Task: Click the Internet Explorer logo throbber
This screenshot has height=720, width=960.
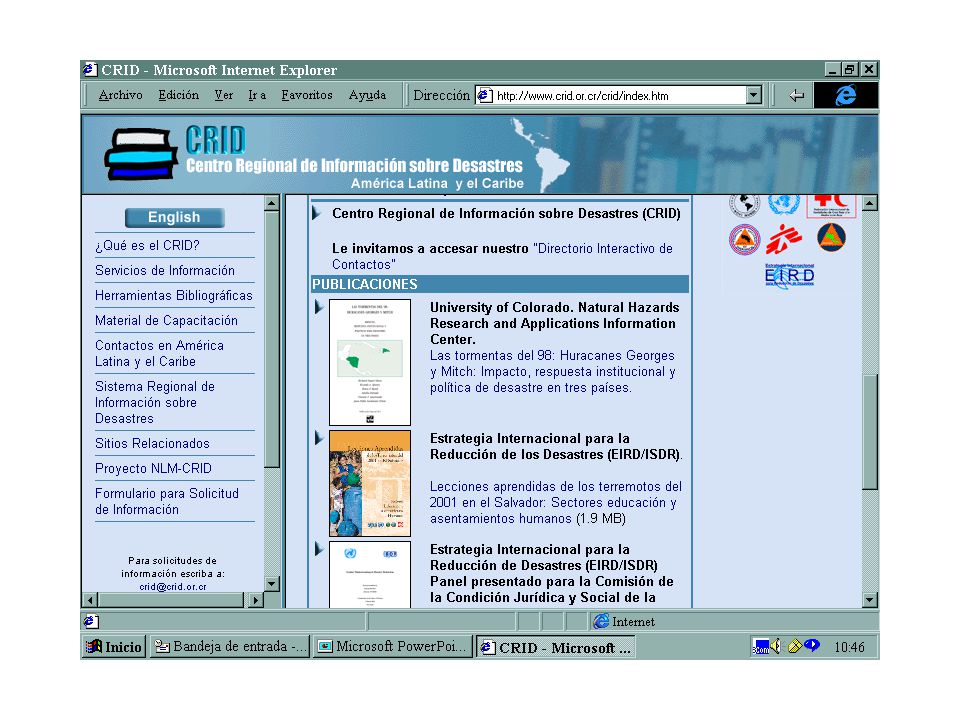Action: (846, 95)
